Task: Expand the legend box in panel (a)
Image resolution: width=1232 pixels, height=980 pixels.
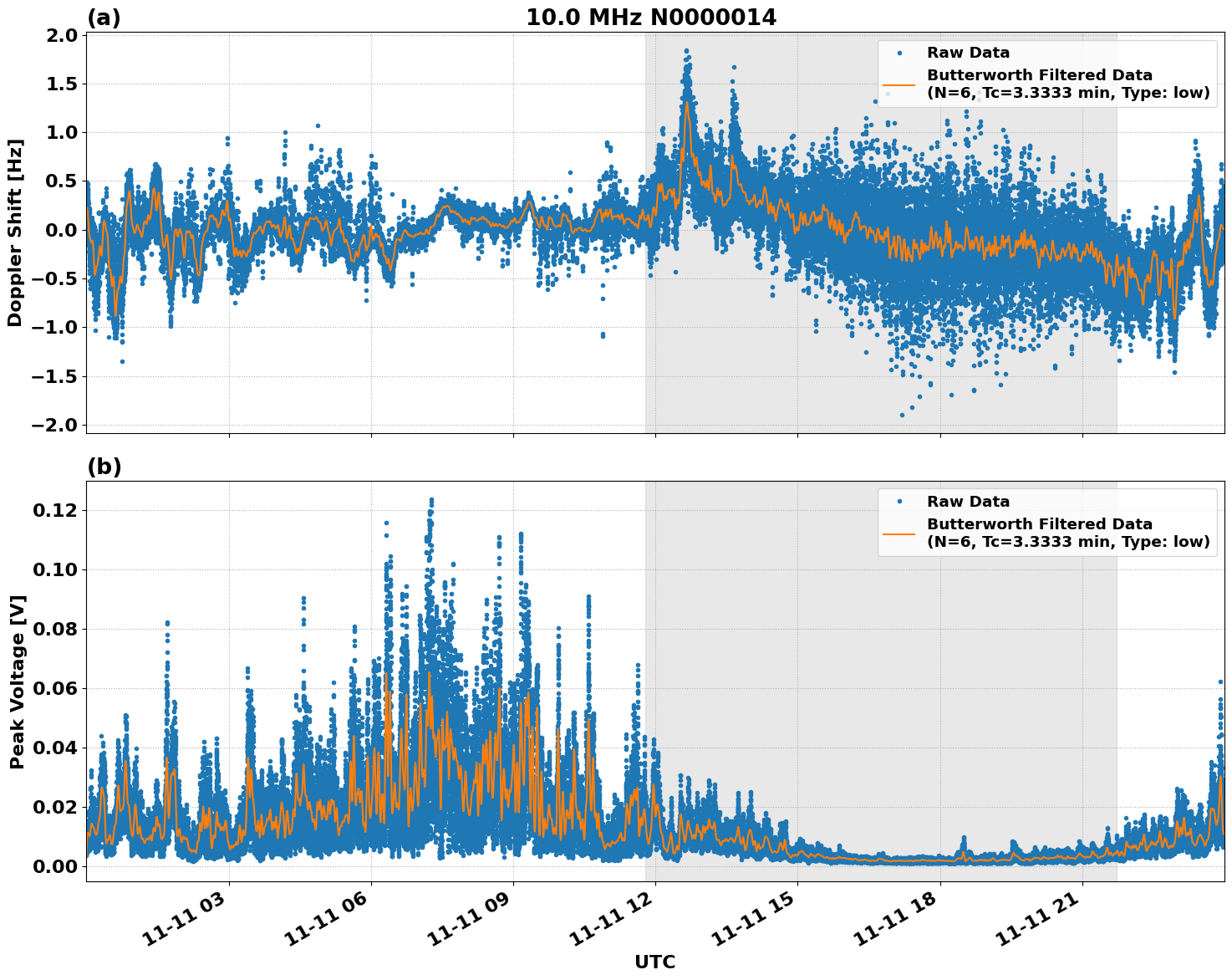Action: click(x=1049, y=71)
